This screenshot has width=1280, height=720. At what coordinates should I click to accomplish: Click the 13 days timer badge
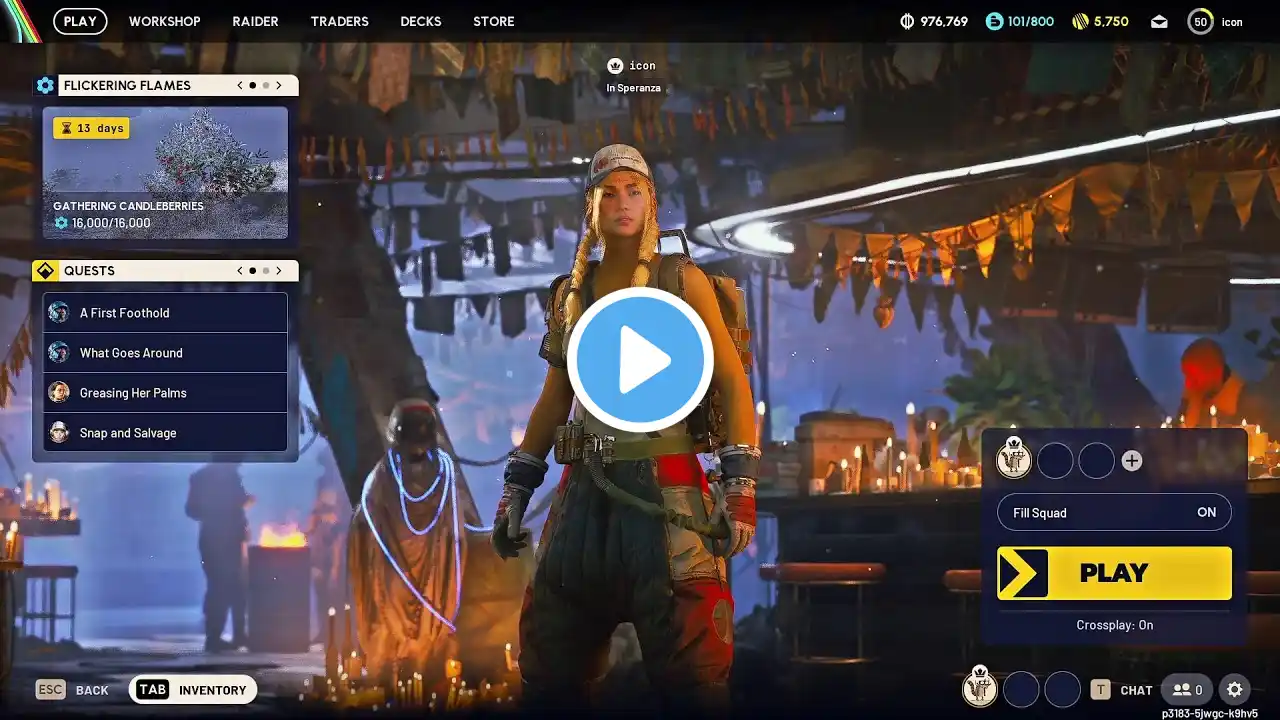(x=91, y=128)
